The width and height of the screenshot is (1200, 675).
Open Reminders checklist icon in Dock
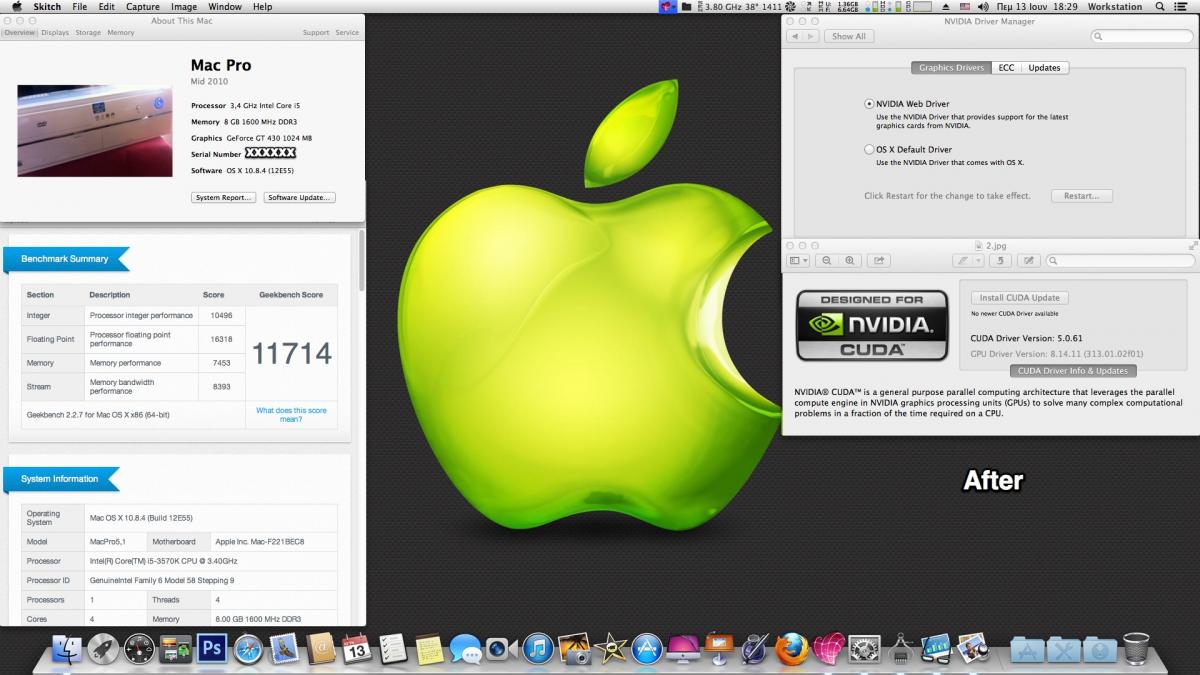point(393,650)
